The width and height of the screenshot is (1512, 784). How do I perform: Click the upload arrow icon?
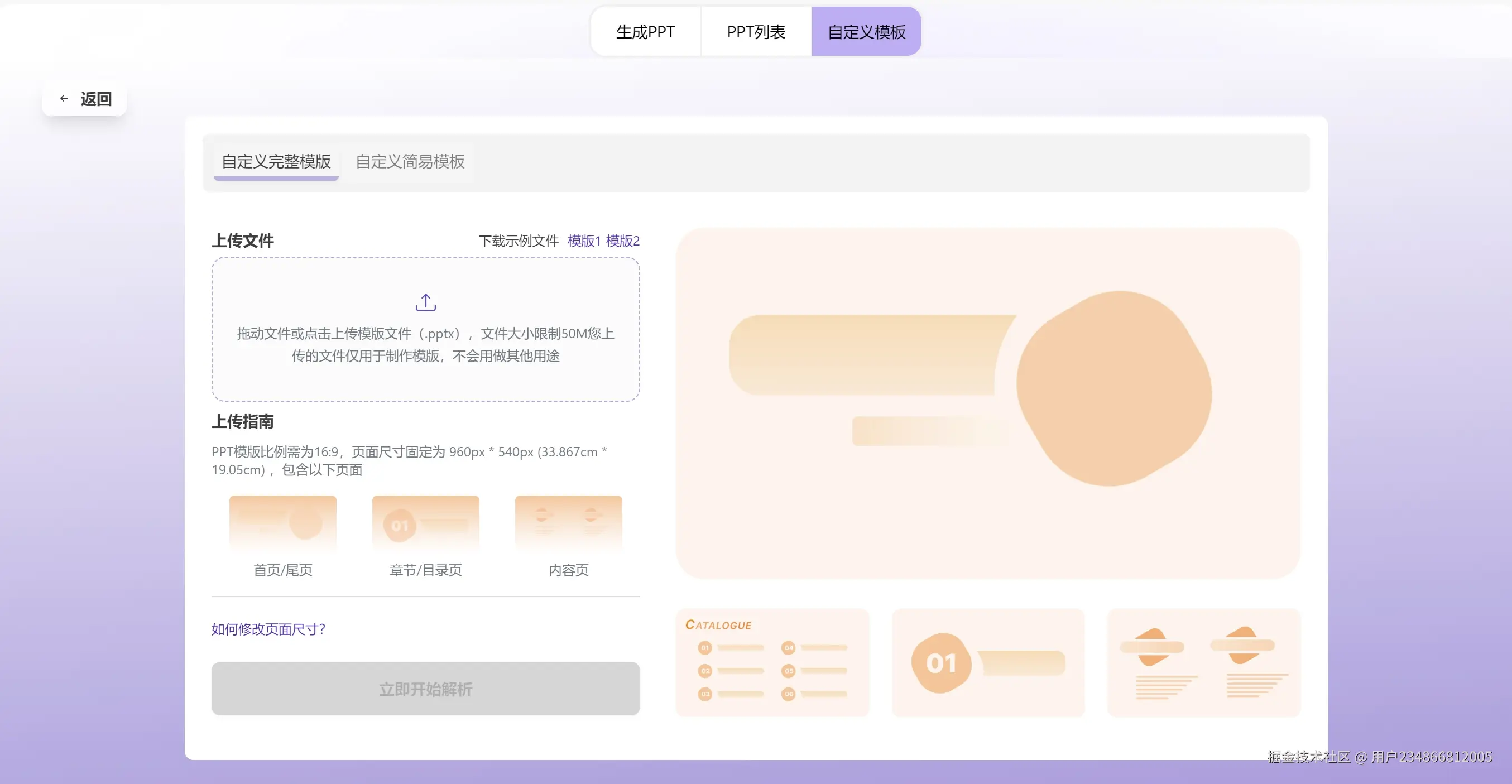(x=425, y=302)
